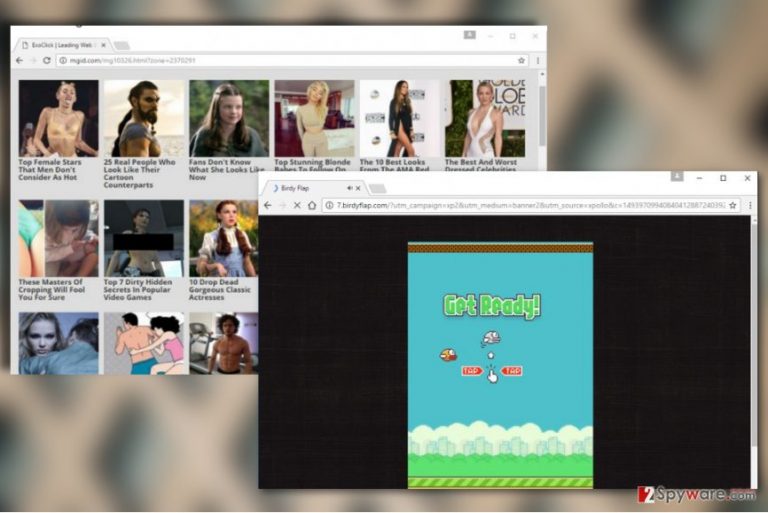Screen dimensions: 768x513
Task: Open the cartoon couple thumbnail in bottom row
Action: 144,343
